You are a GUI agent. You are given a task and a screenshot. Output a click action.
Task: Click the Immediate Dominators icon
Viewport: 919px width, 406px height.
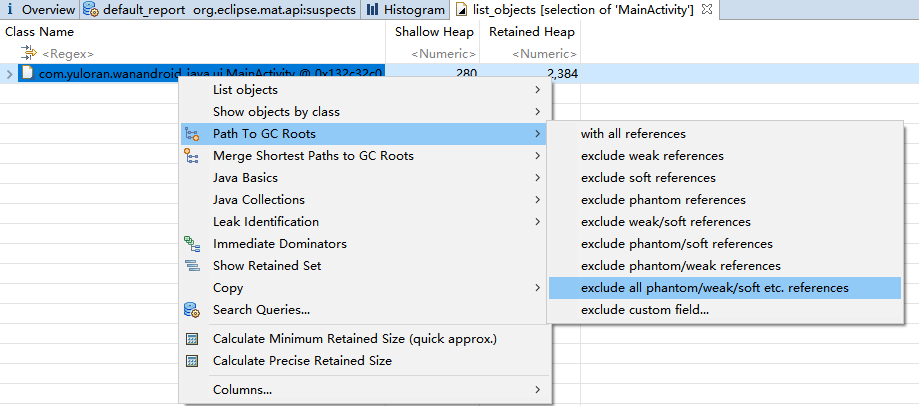(x=192, y=244)
